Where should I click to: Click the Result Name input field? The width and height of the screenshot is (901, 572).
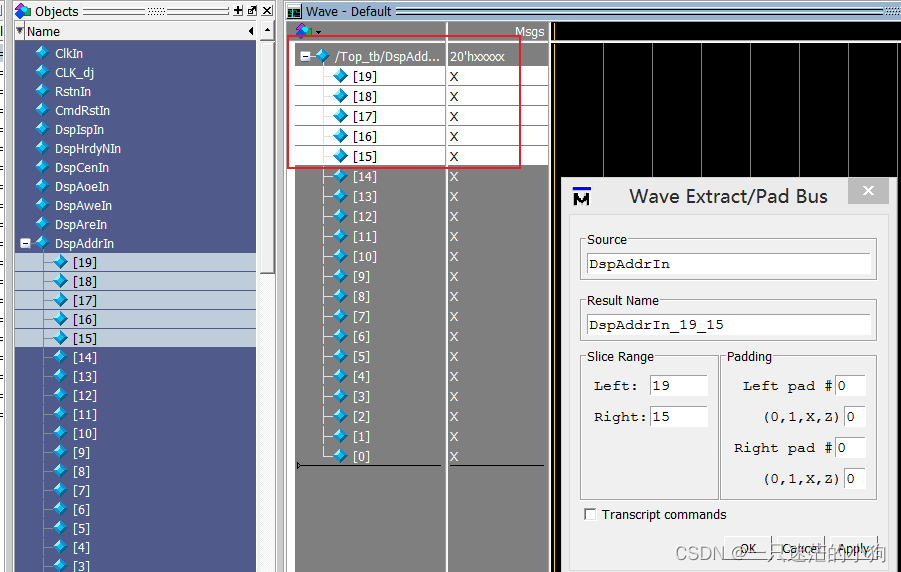pyautogui.click(x=728, y=325)
